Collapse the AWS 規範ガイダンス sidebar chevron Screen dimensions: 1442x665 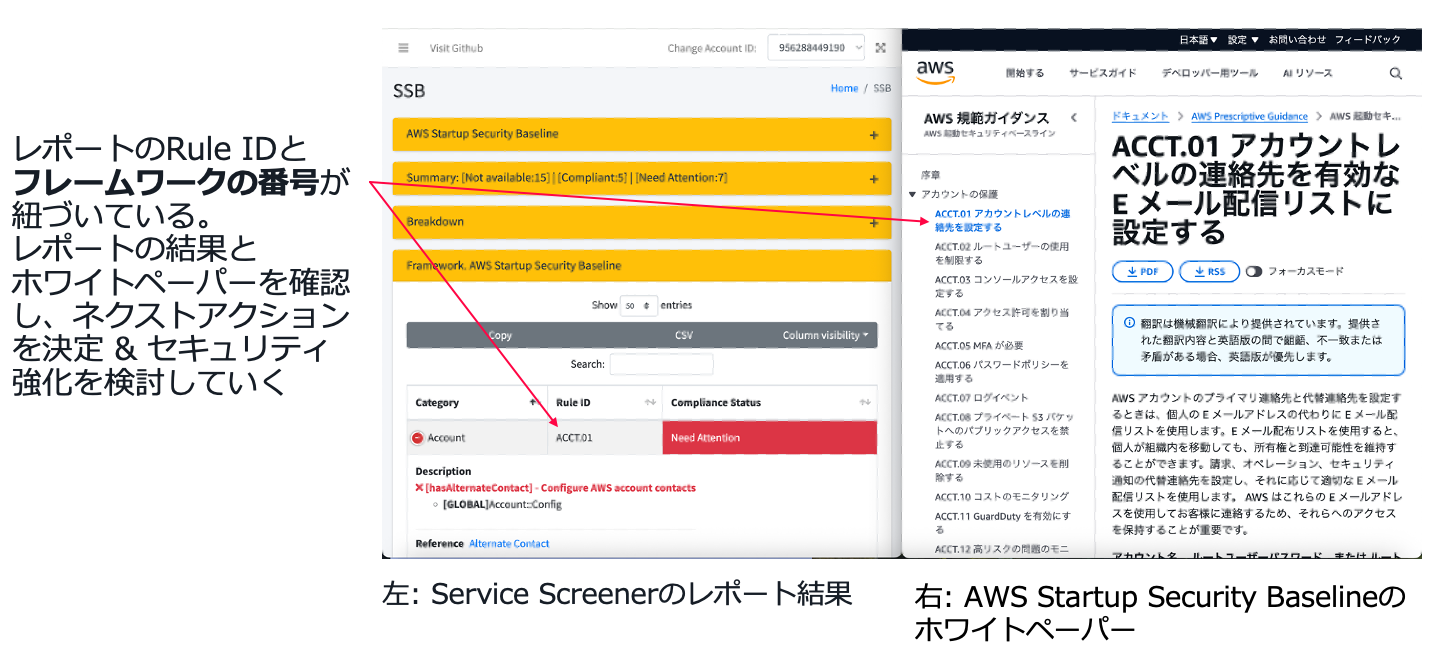pyautogui.click(x=1074, y=118)
